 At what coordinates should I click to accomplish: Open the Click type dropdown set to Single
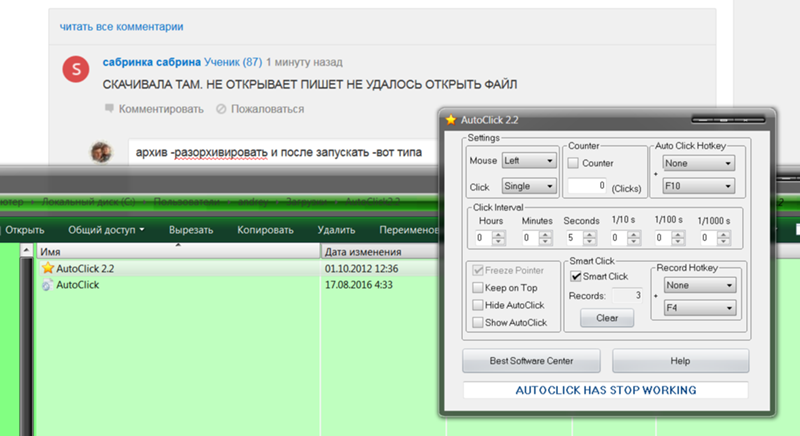pyautogui.click(x=529, y=186)
